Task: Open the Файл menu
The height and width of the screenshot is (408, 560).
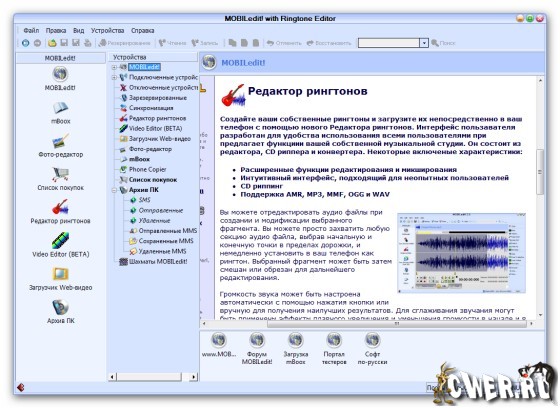Action: click(x=31, y=31)
